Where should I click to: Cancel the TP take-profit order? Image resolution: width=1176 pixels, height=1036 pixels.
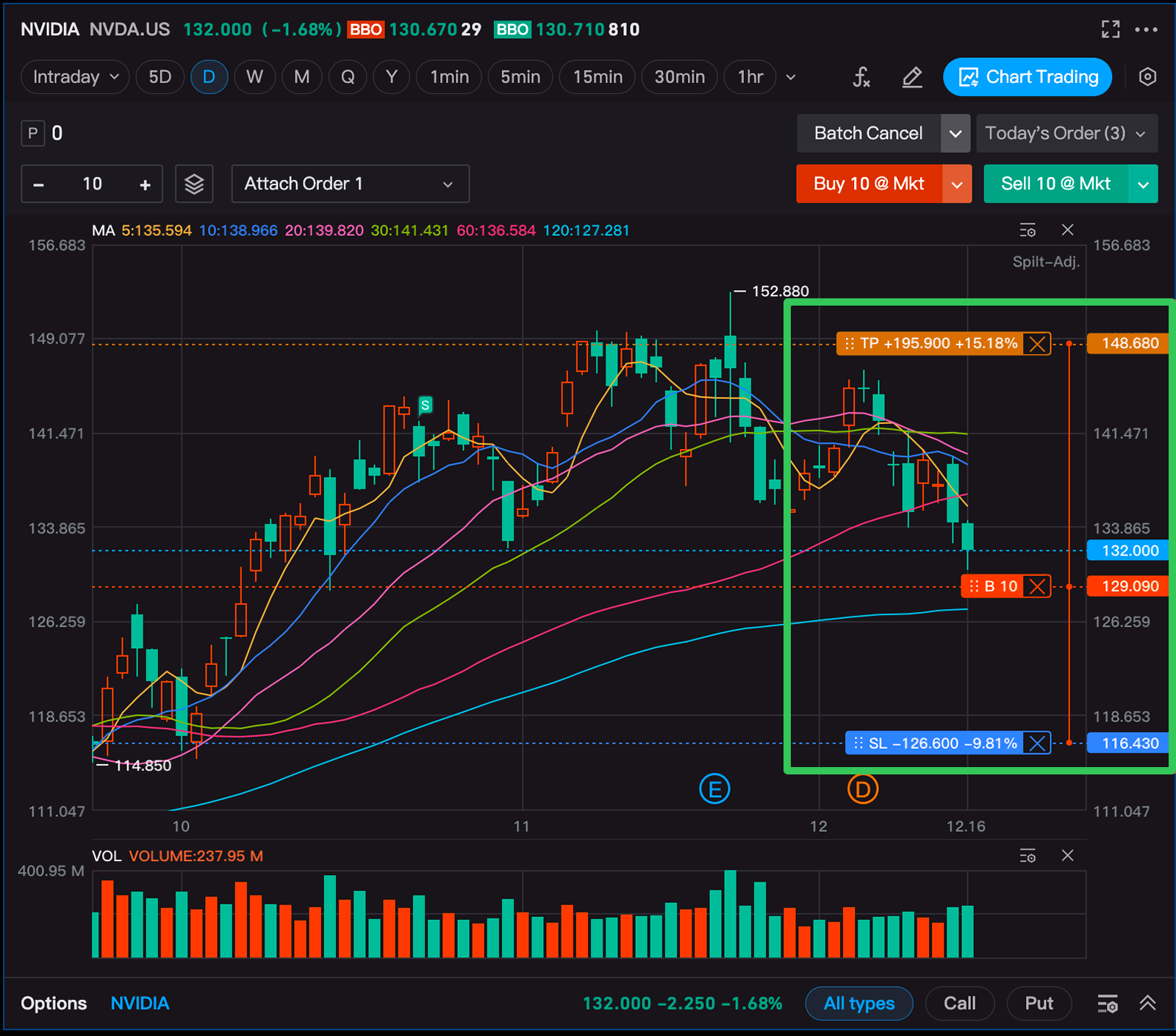pos(1037,344)
